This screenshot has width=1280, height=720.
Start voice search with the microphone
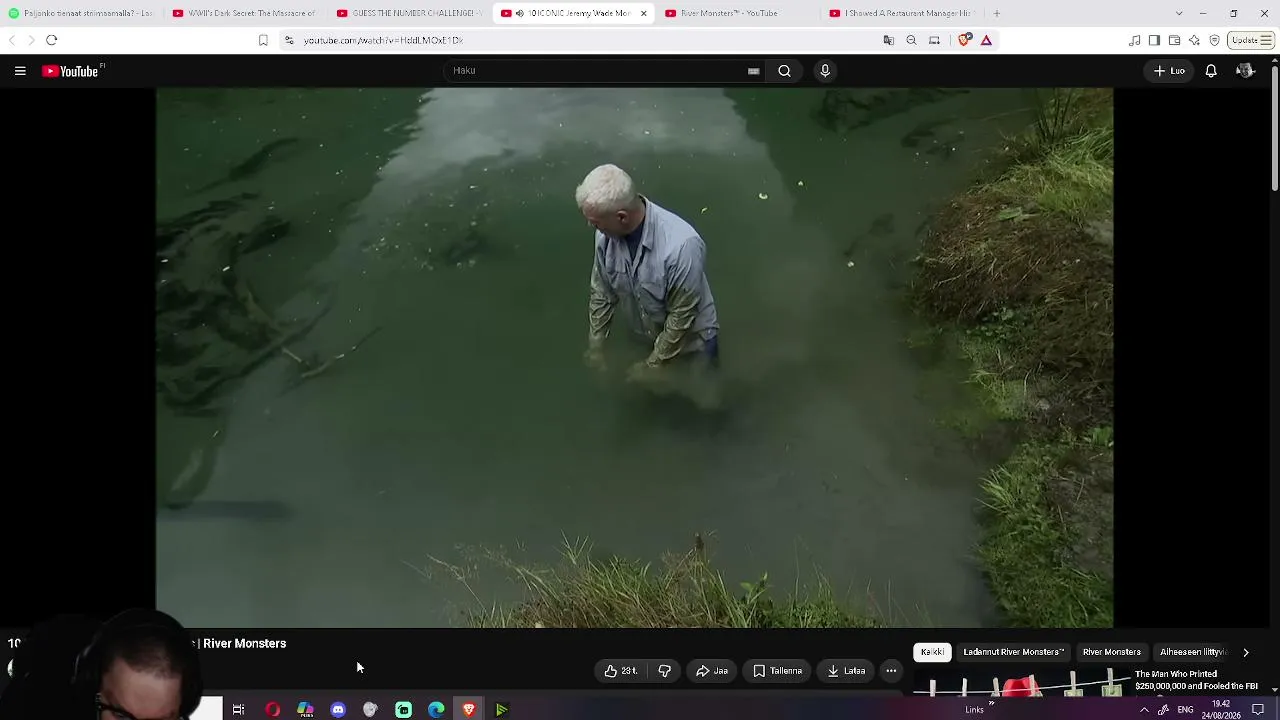coord(825,71)
